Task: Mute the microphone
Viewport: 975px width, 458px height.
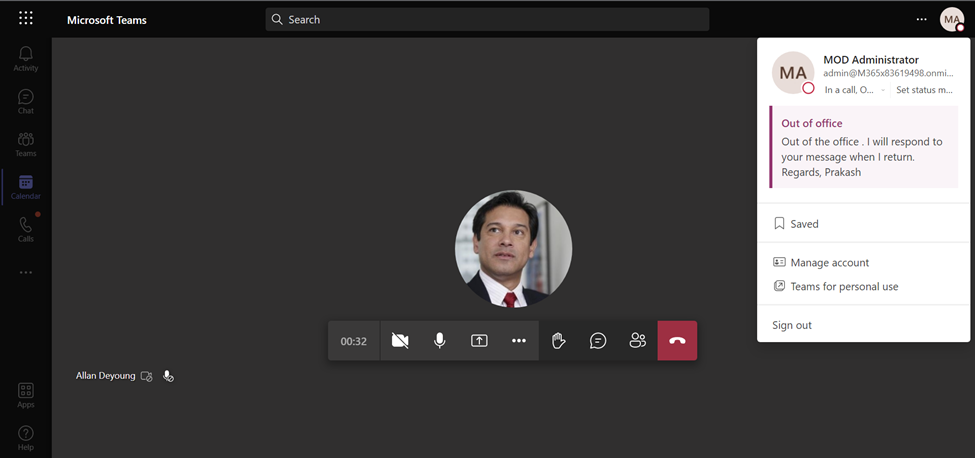Action: click(x=440, y=341)
